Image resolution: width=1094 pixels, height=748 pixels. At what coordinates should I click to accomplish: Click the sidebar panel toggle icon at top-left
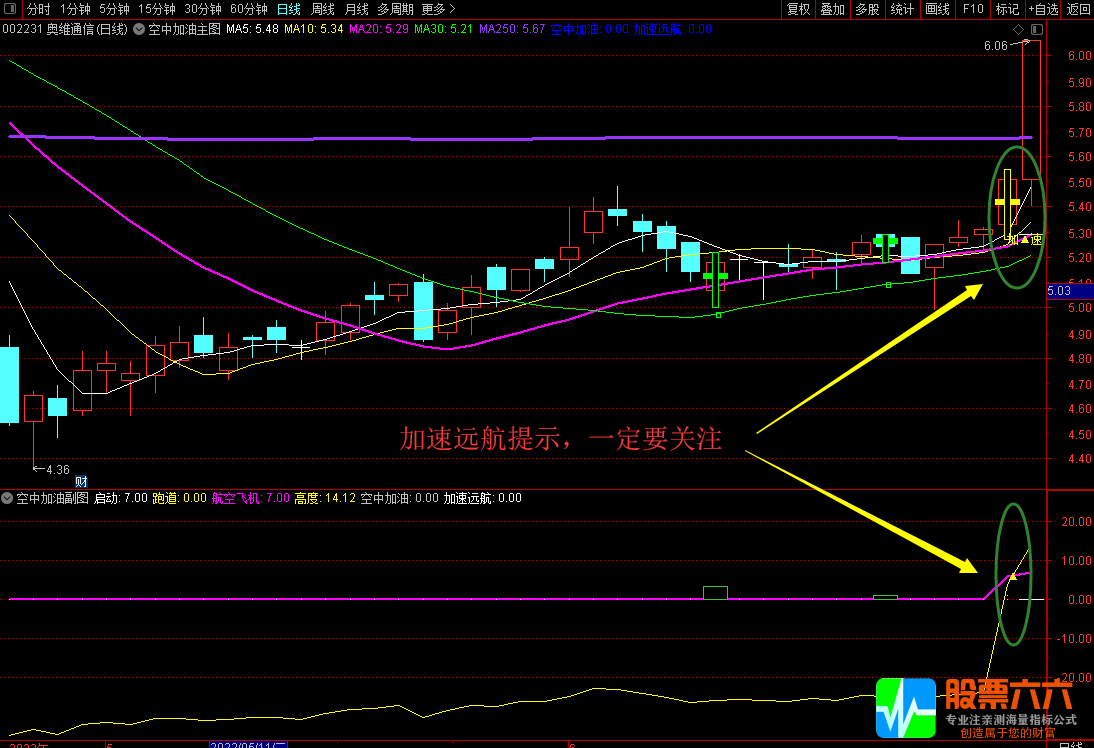coord(11,9)
